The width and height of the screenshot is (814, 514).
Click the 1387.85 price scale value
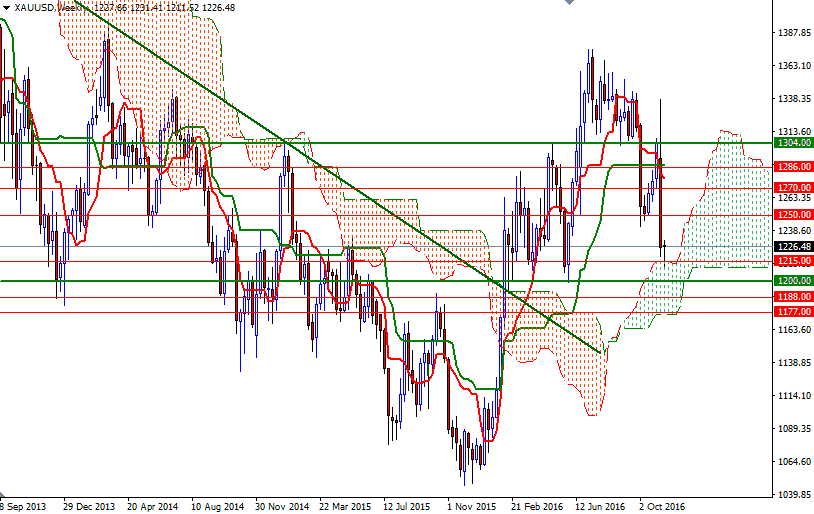point(794,33)
